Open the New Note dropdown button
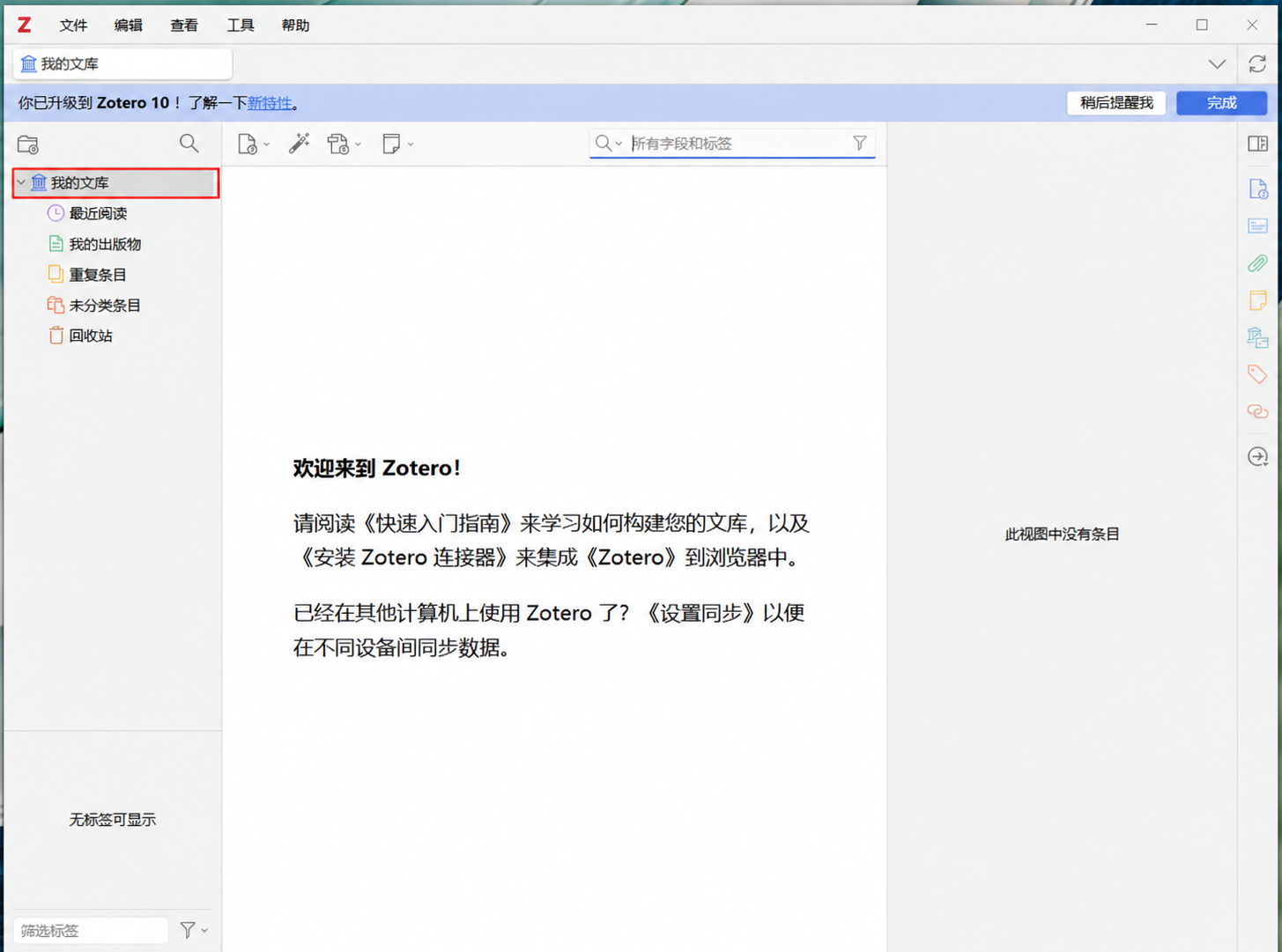The image size is (1282, 952). pos(397,144)
